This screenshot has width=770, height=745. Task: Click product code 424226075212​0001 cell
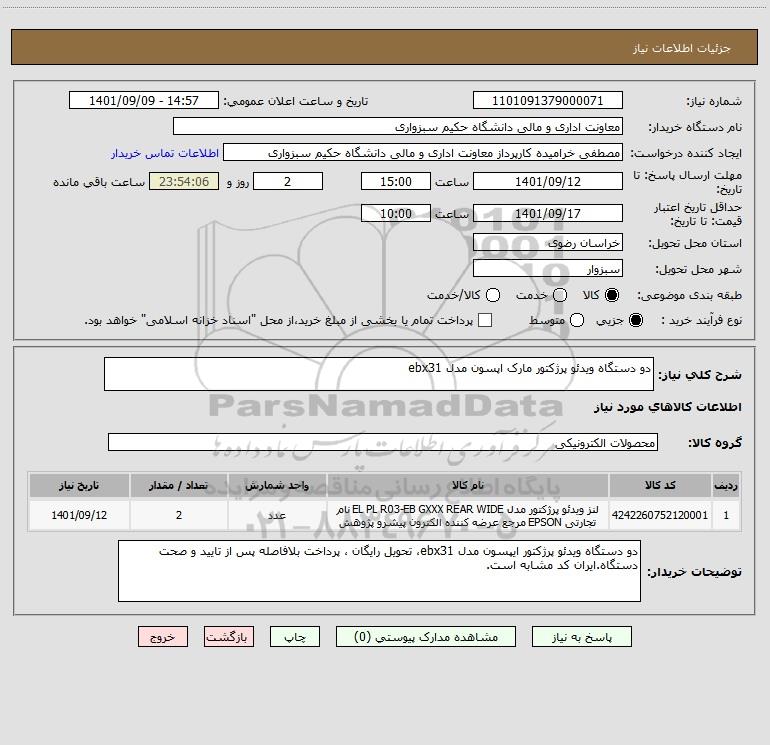click(660, 515)
